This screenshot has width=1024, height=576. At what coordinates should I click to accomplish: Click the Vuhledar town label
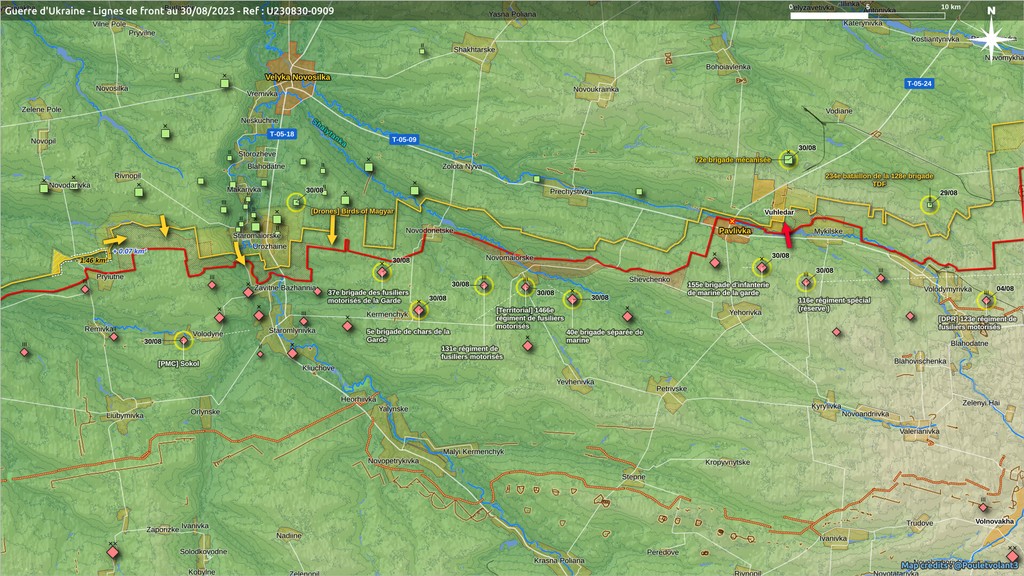[x=779, y=212]
